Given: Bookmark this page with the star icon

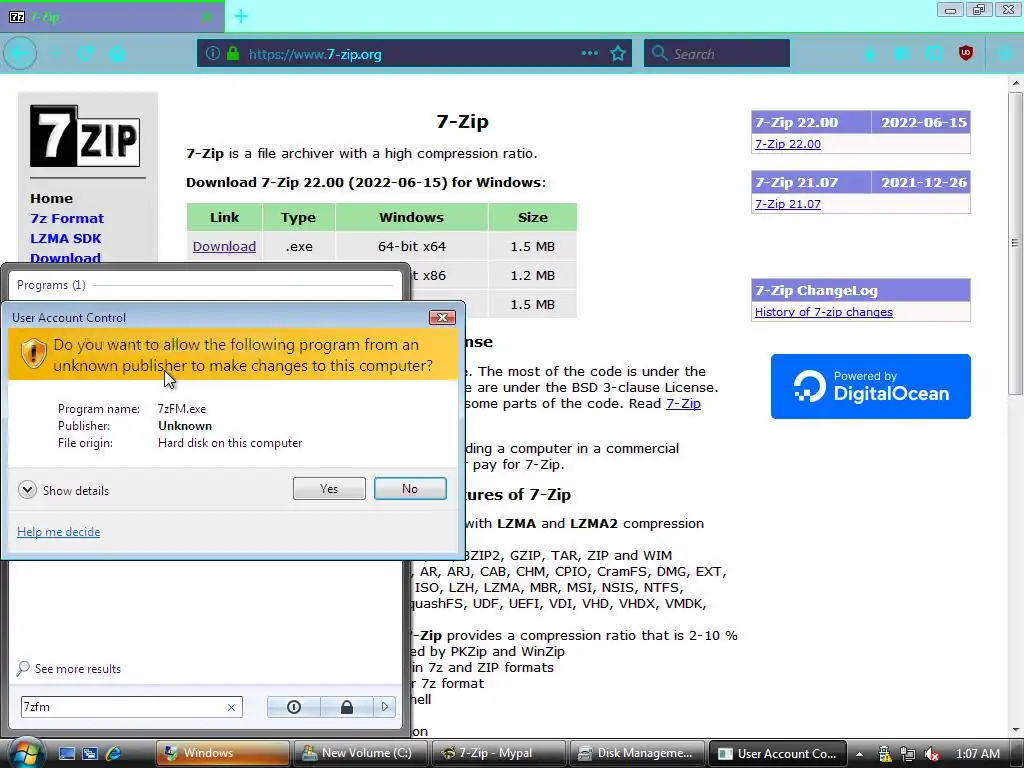Looking at the screenshot, I should 618,54.
